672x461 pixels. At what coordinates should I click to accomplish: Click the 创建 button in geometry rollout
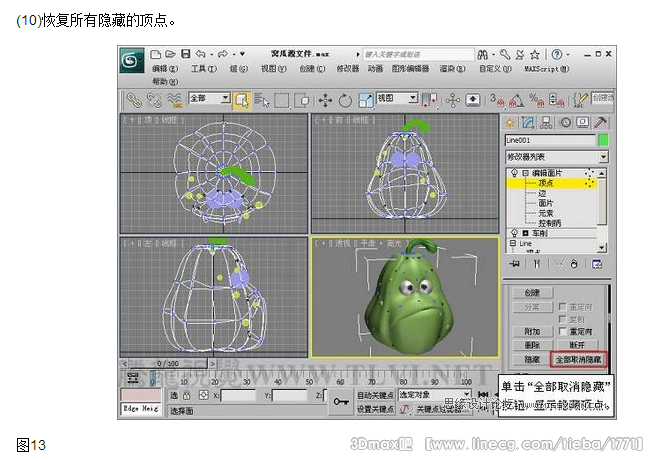coord(532,293)
